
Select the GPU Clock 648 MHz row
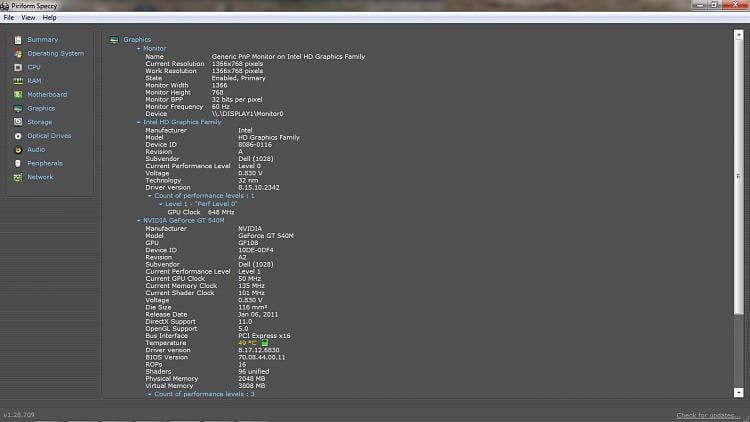click(x=201, y=212)
